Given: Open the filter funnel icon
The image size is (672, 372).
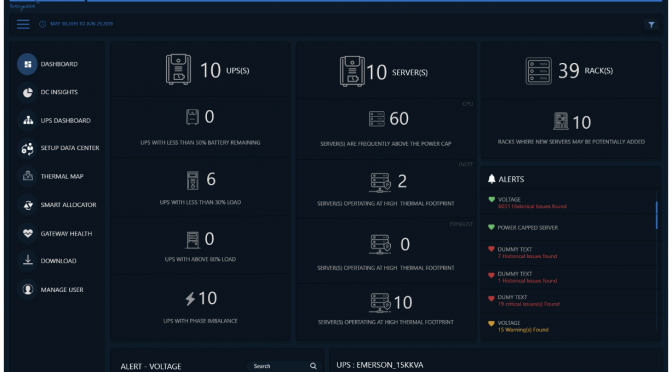Looking at the screenshot, I should coord(651,25).
